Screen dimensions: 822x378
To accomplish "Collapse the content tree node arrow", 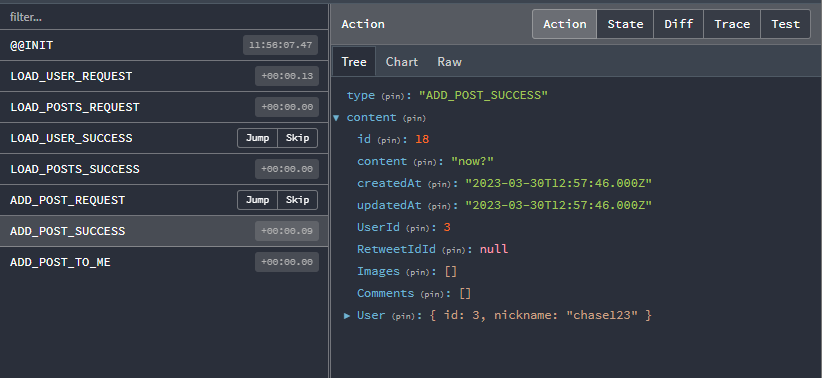I will tap(336, 118).
